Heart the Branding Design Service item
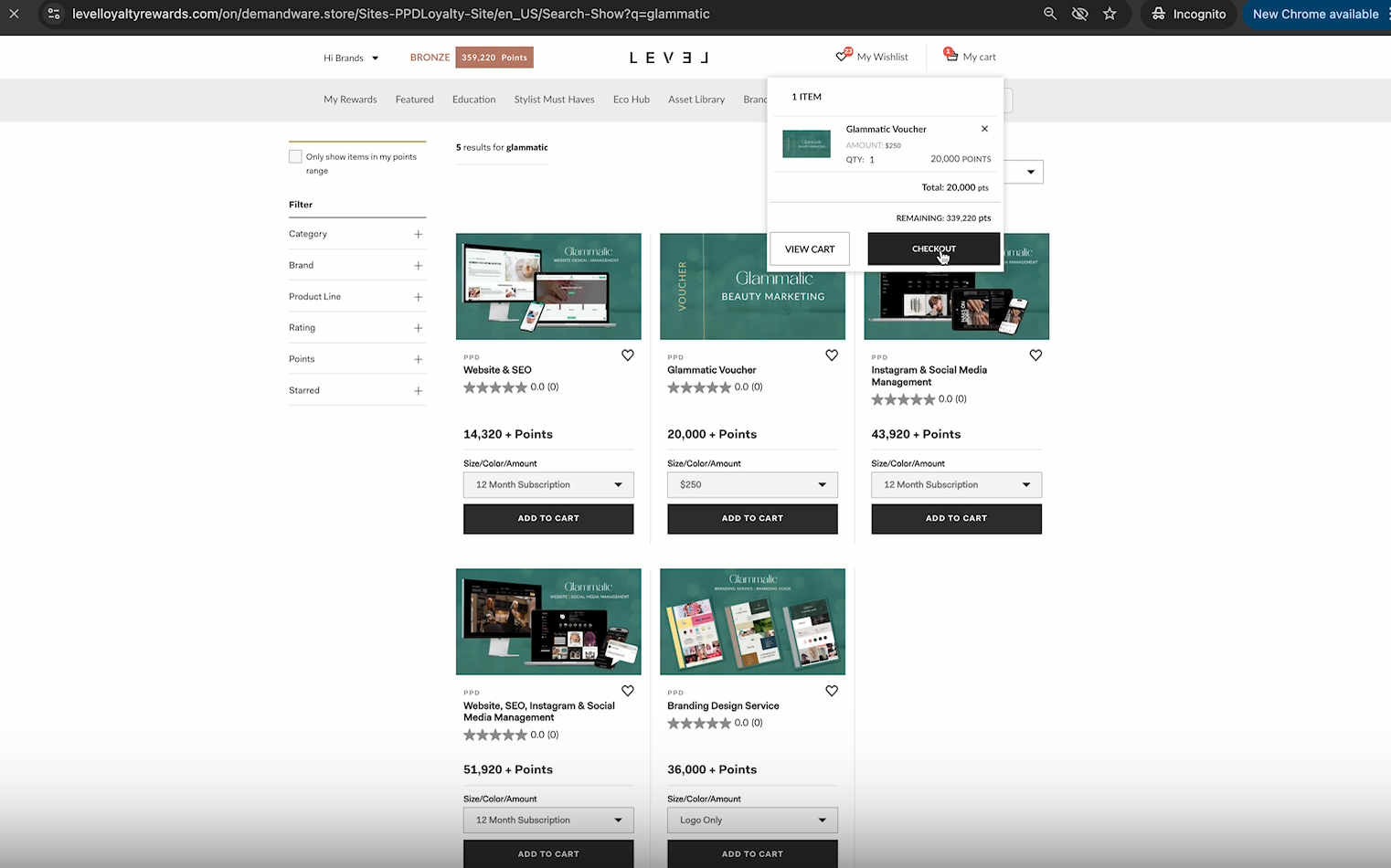This screenshot has height=868, width=1391. click(x=831, y=691)
